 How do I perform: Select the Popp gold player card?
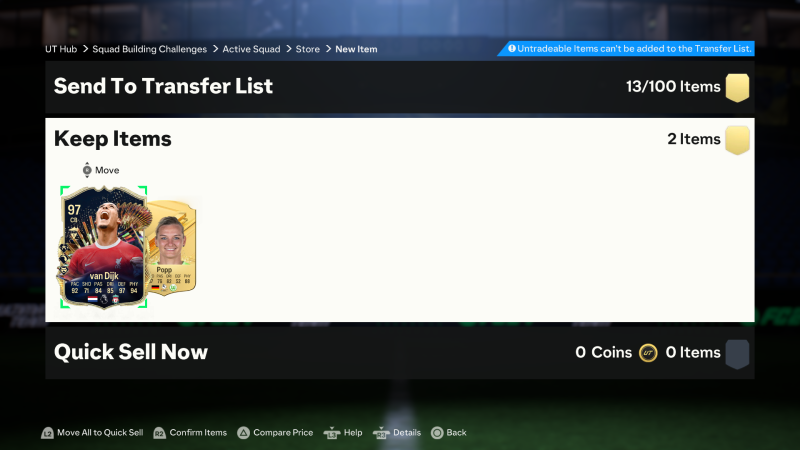pos(172,247)
